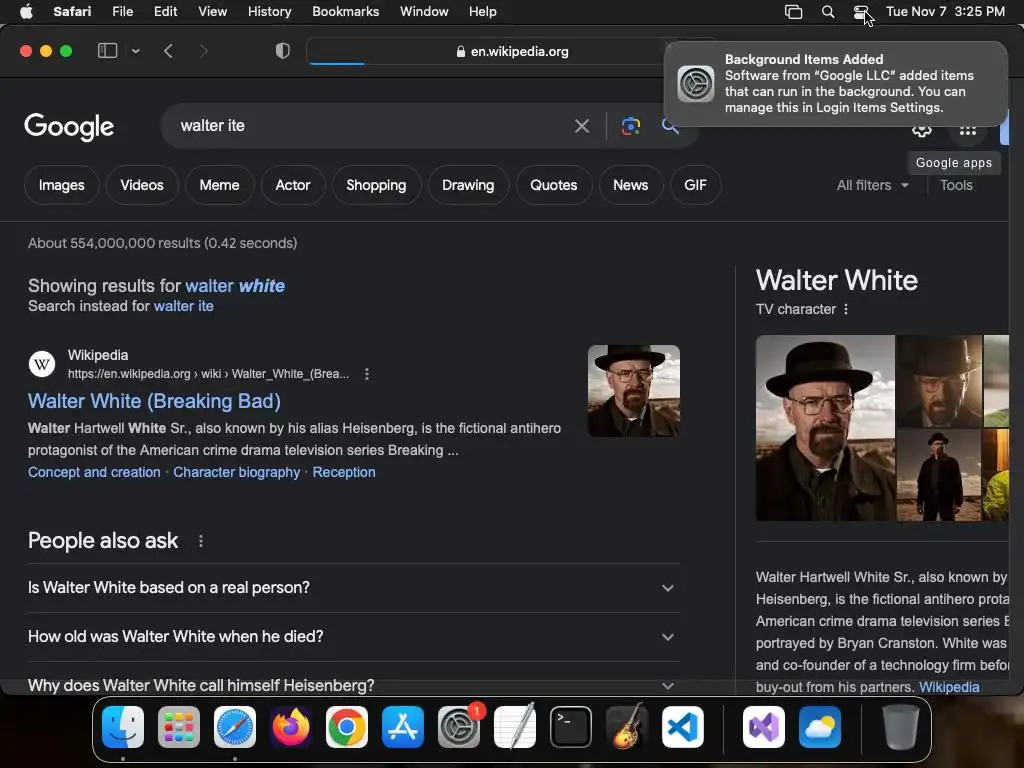This screenshot has height=768, width=1024.
Task: Click the corrected walter white link
Action: tap(235, 286)
